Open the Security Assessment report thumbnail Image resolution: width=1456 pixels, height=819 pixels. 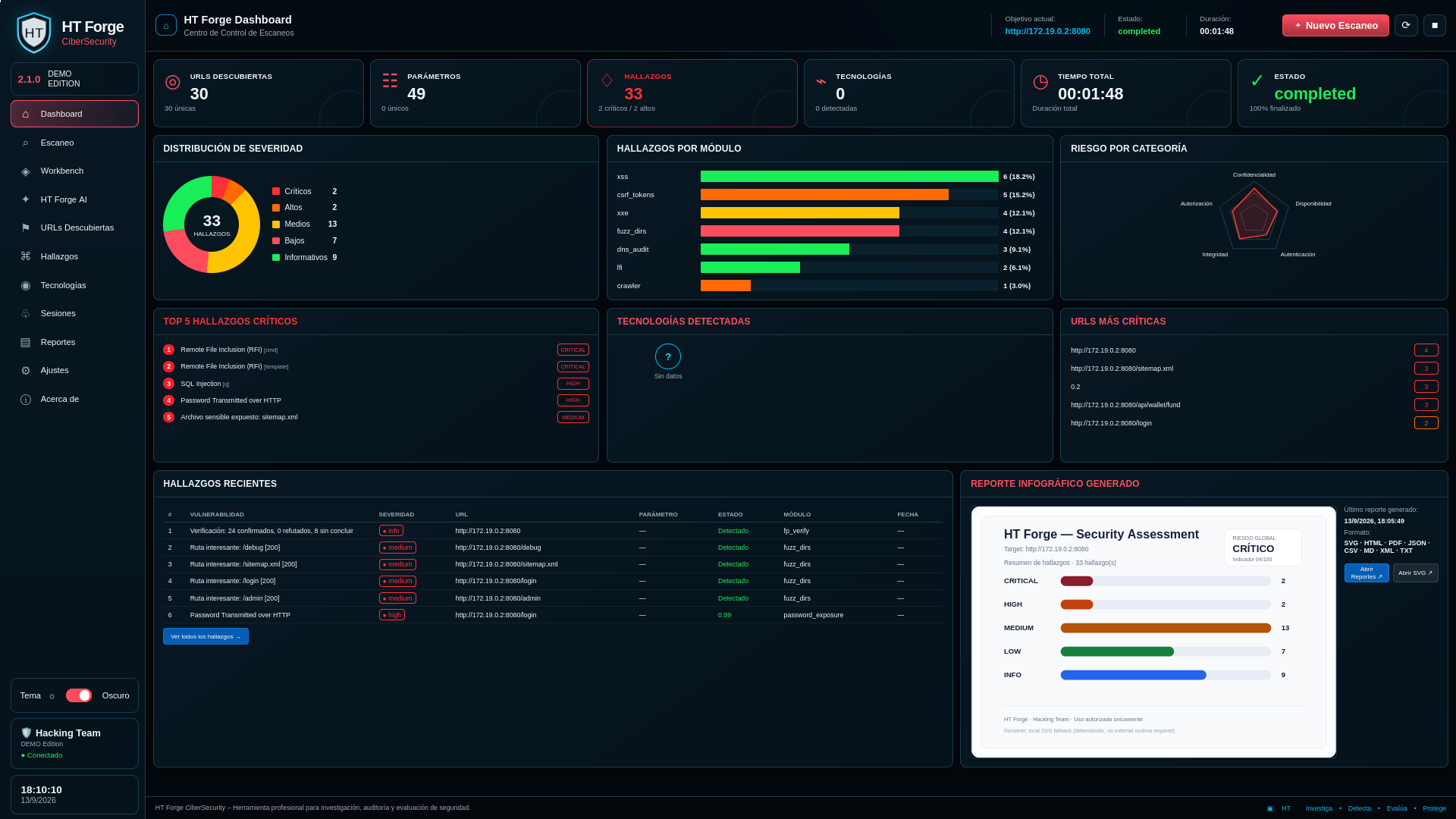pyautogui.click(x=1153, y=632)
